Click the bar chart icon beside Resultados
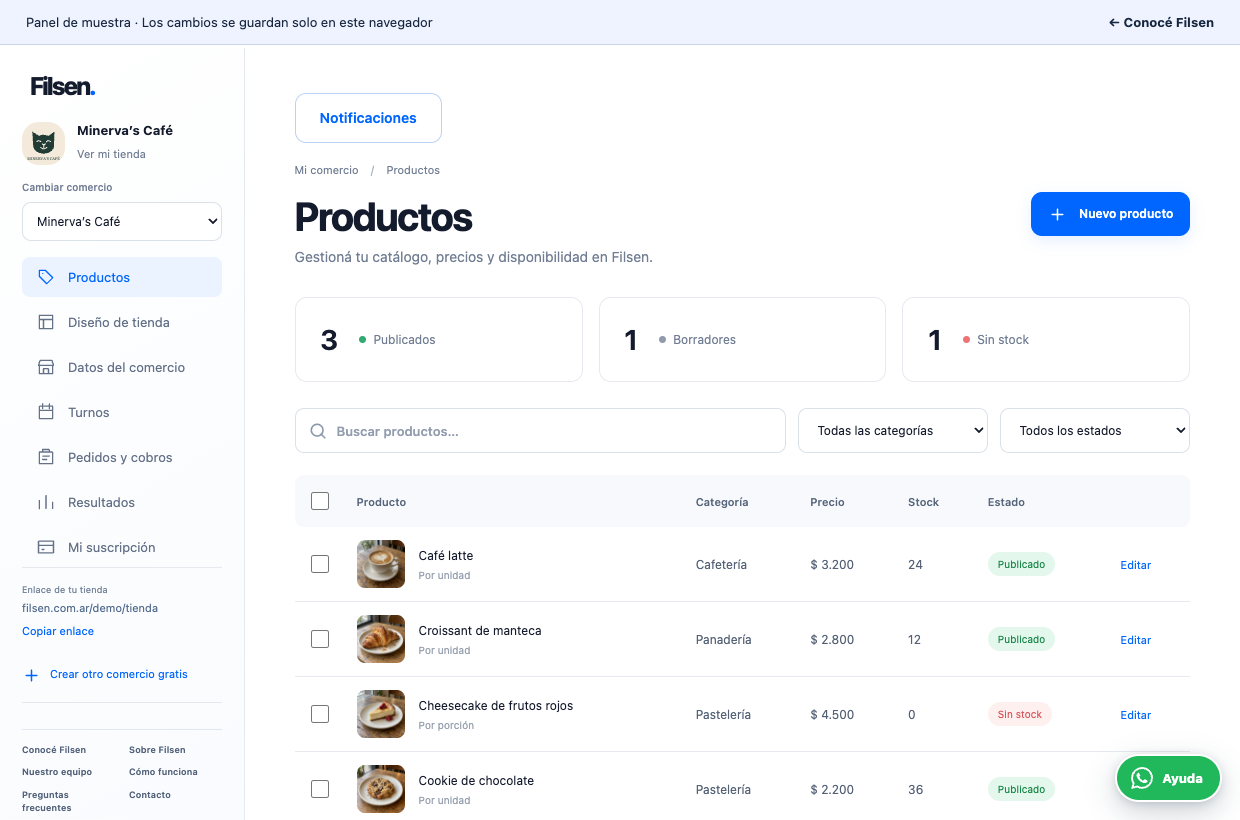This screenshot has height=820, width=1240. (x=46, y=502)
